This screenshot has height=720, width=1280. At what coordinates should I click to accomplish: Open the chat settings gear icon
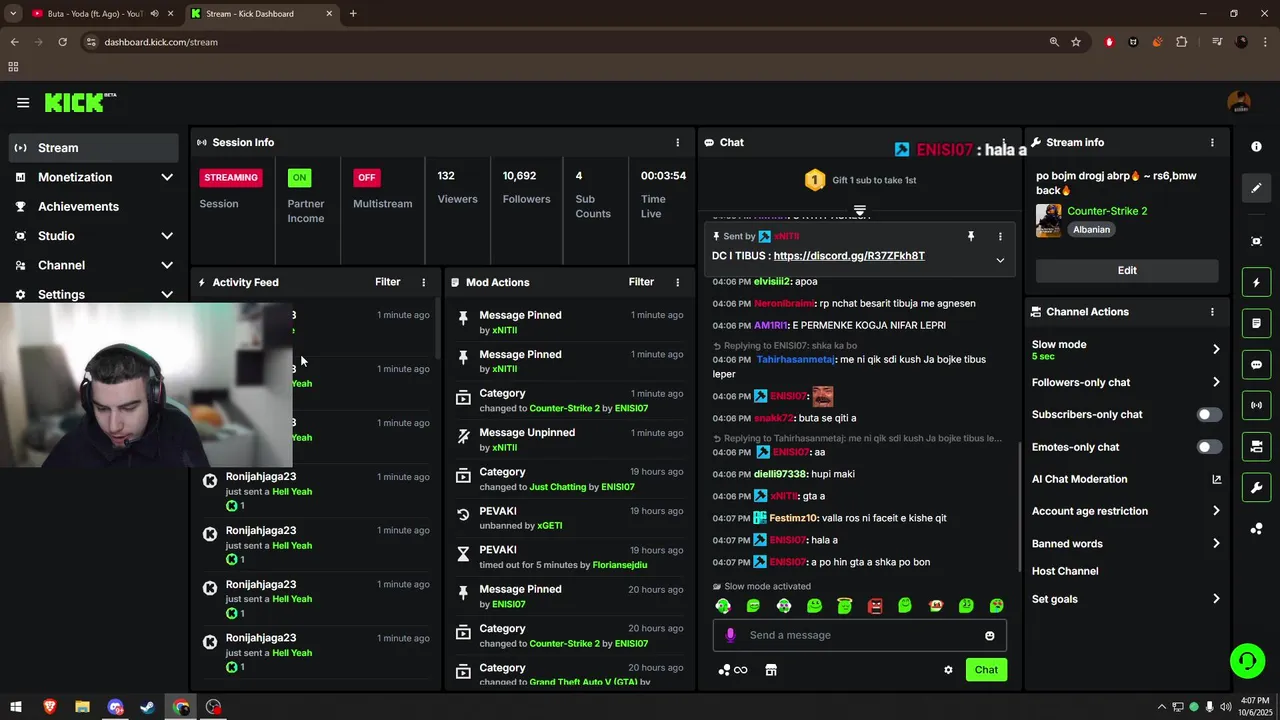pos(948,670)
